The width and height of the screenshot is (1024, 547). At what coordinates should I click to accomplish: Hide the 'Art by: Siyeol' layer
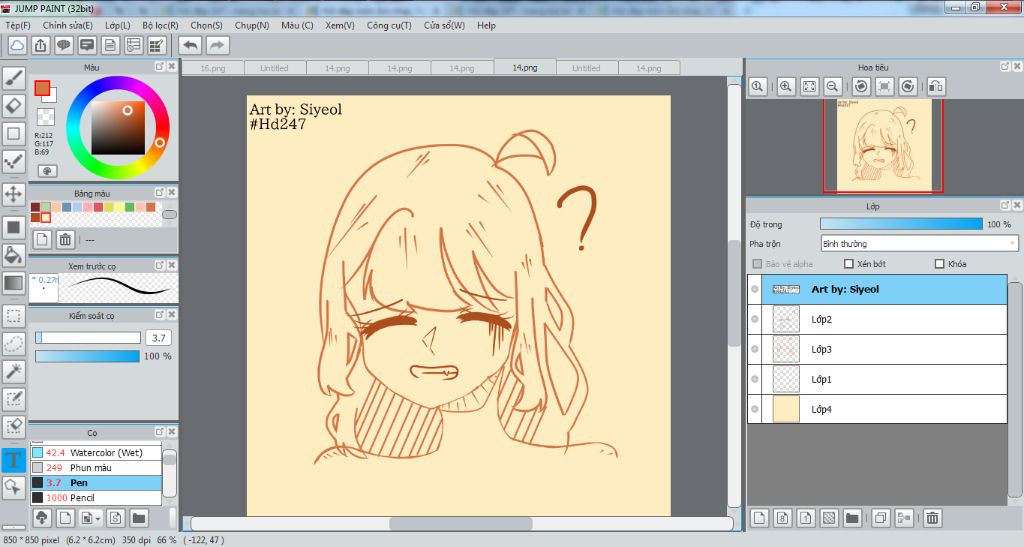[x=755, y=289]
